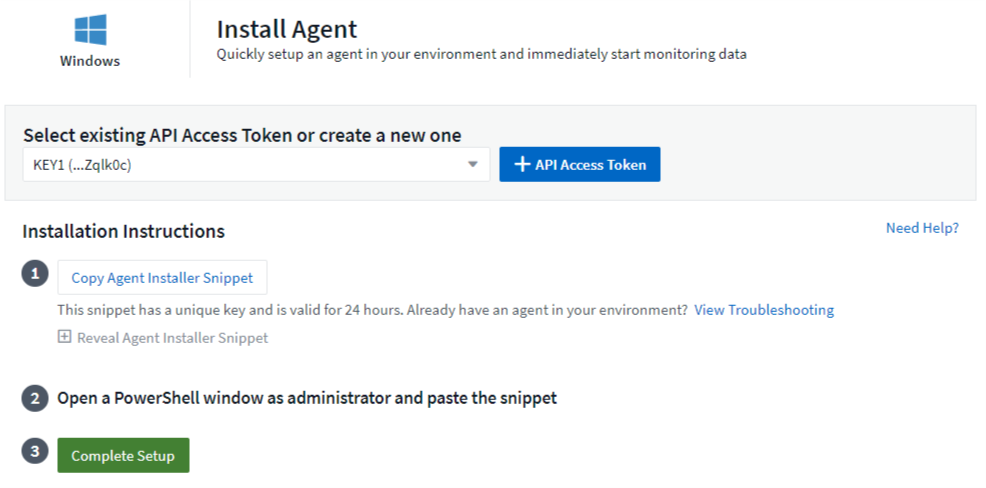Click the snippet valid for 24 hours note
Screen dimensions: 986x488
tap(372, 310)
